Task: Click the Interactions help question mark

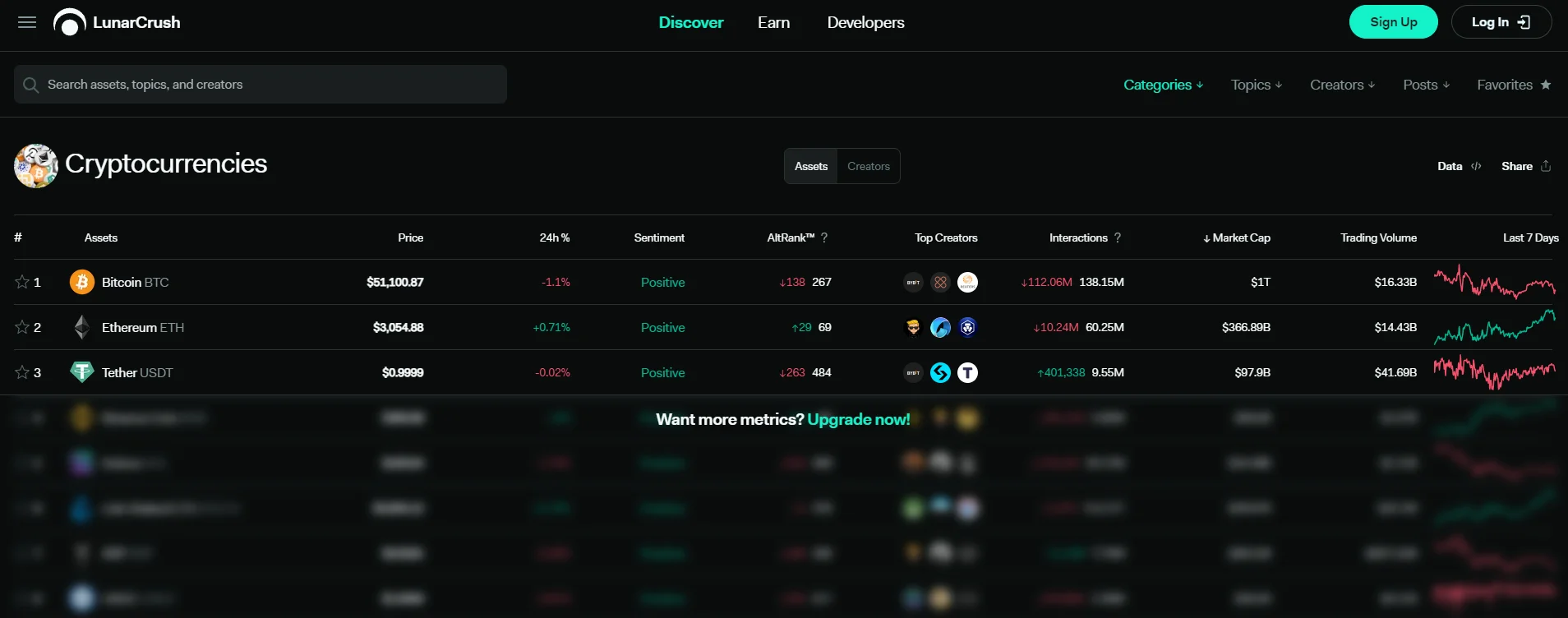Action: pyautogui.click(x=1118, y=238)
